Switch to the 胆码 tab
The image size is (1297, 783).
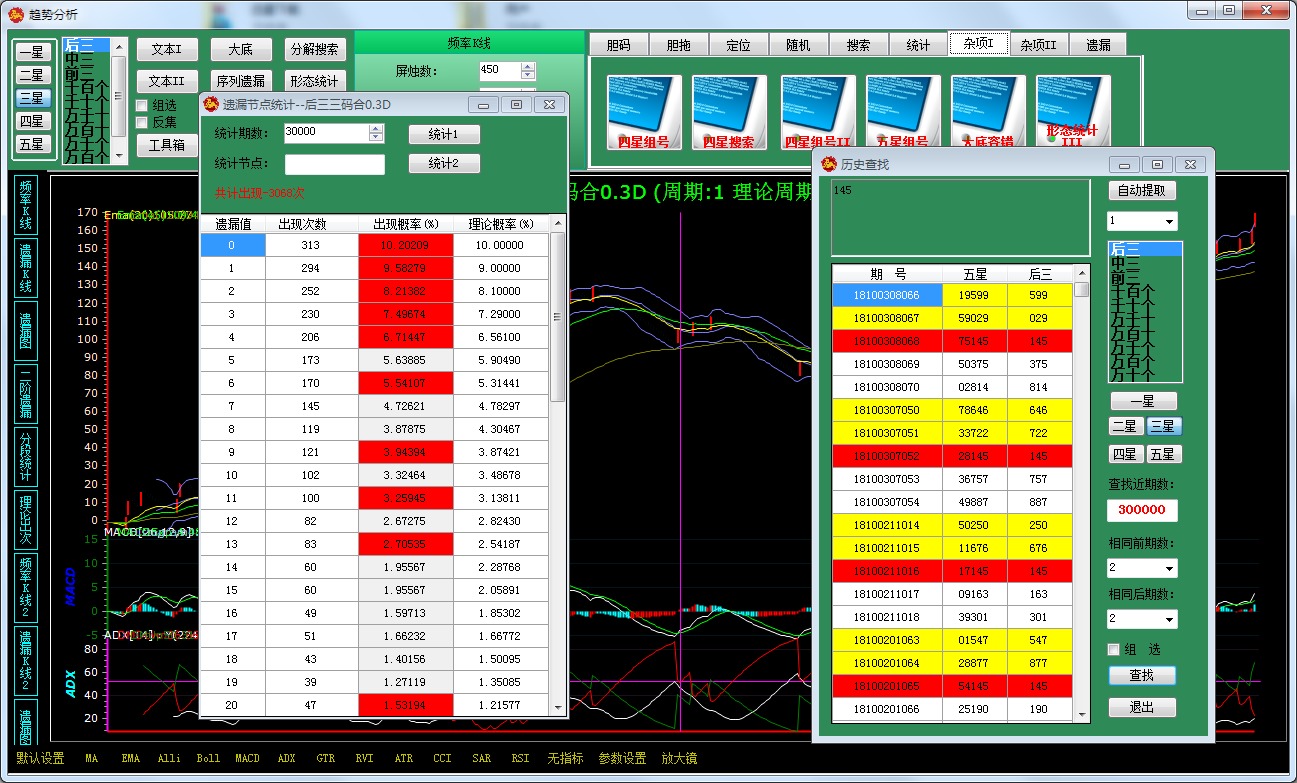click(x=618, y=45)
